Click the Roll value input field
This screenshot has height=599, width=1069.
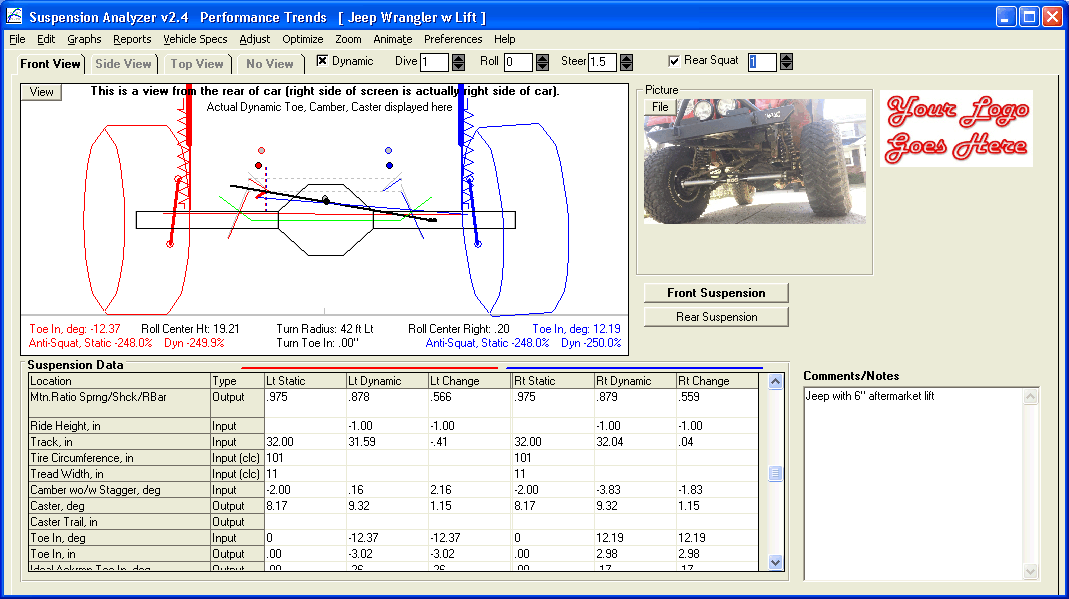(x=518, y=63)
